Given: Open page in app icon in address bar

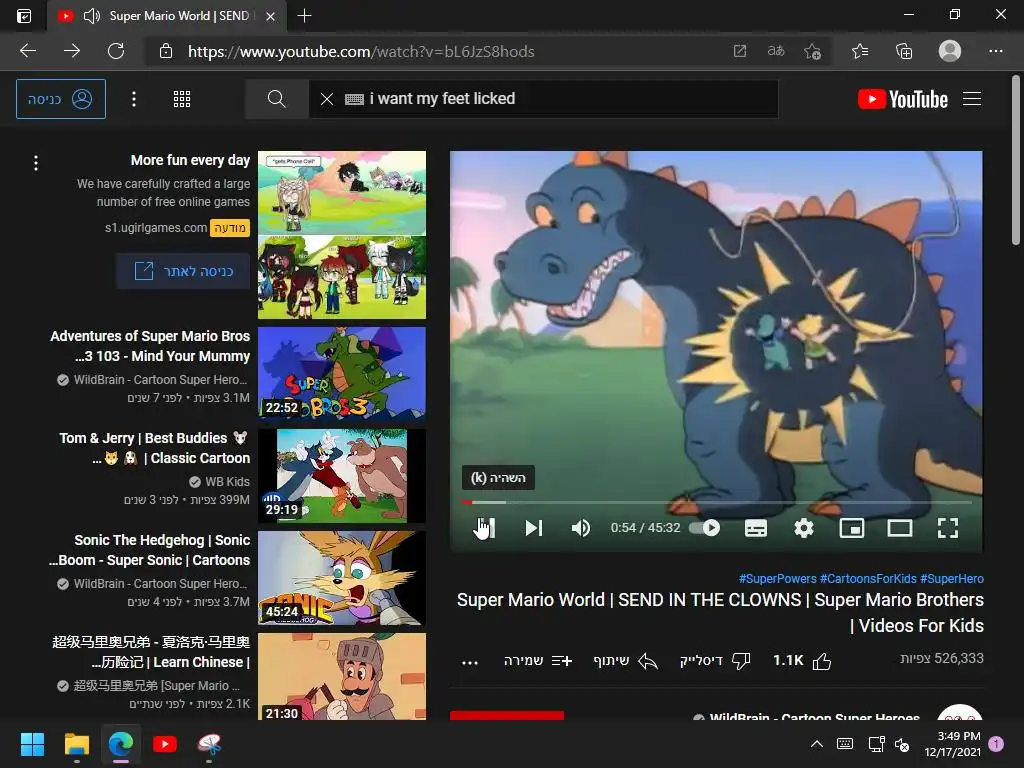Looking at the screenshot, I should point(739,51).
